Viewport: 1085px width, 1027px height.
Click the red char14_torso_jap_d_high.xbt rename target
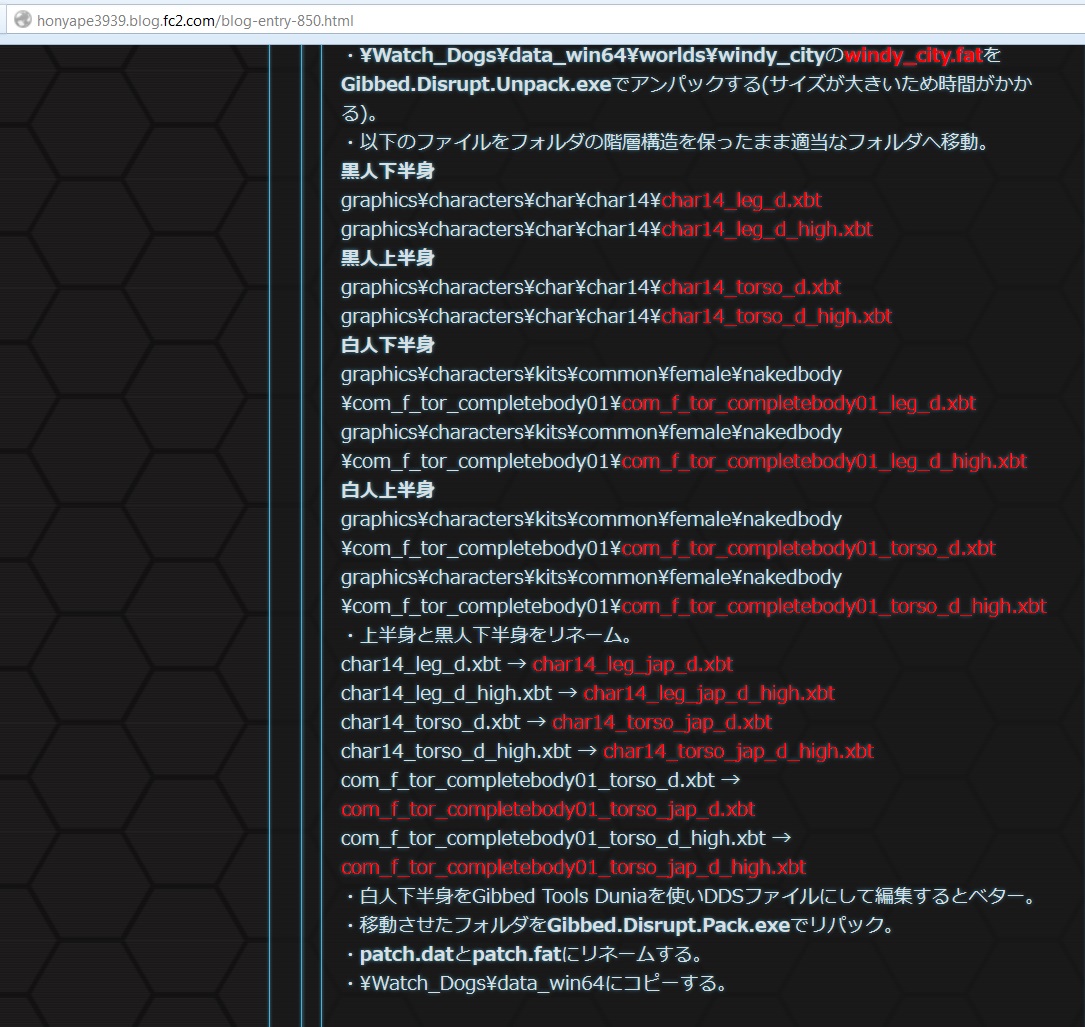tap(738, 751)
